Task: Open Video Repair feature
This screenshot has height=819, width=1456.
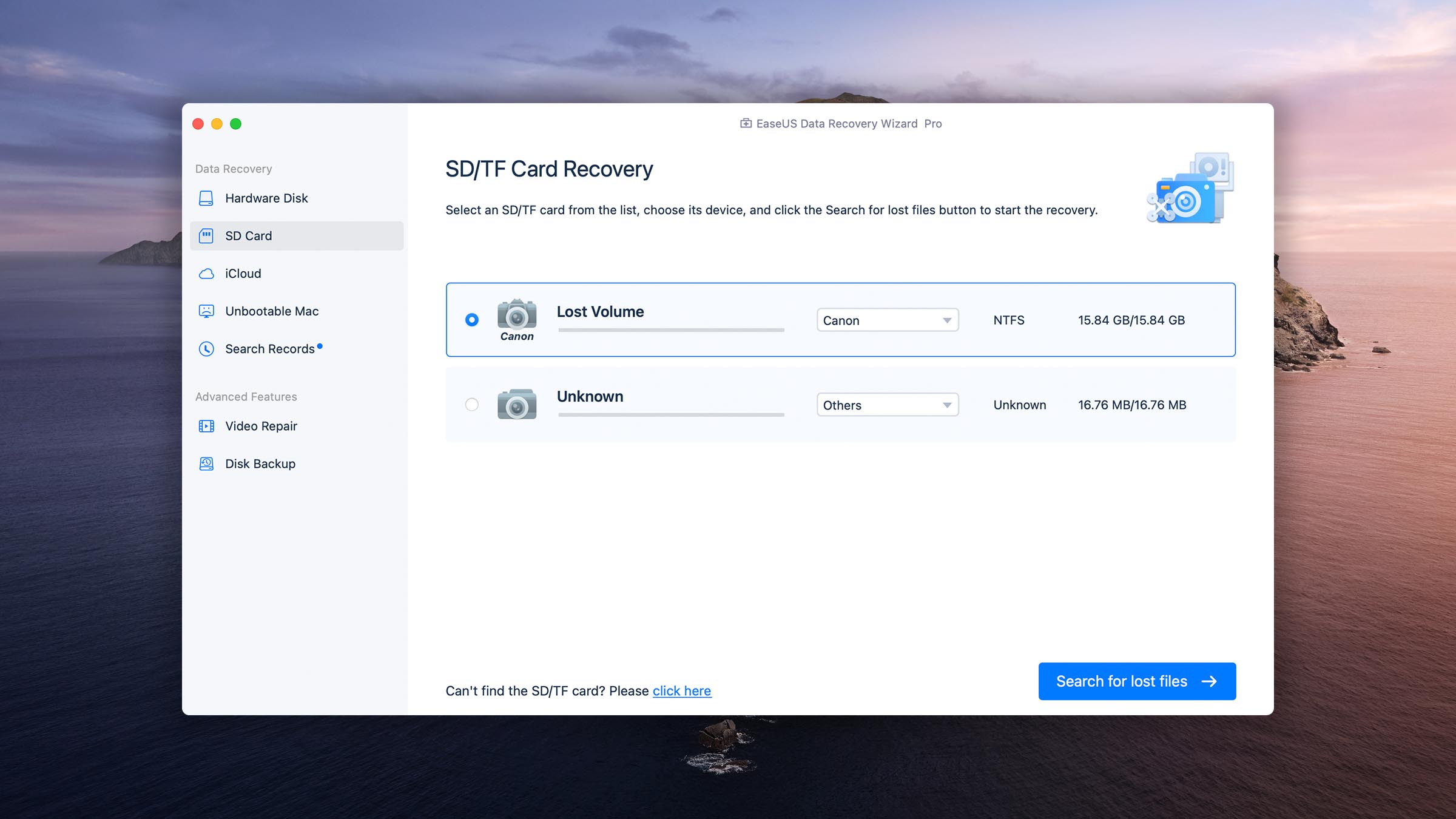Action: pyautogui.click(x=297, y=426)
